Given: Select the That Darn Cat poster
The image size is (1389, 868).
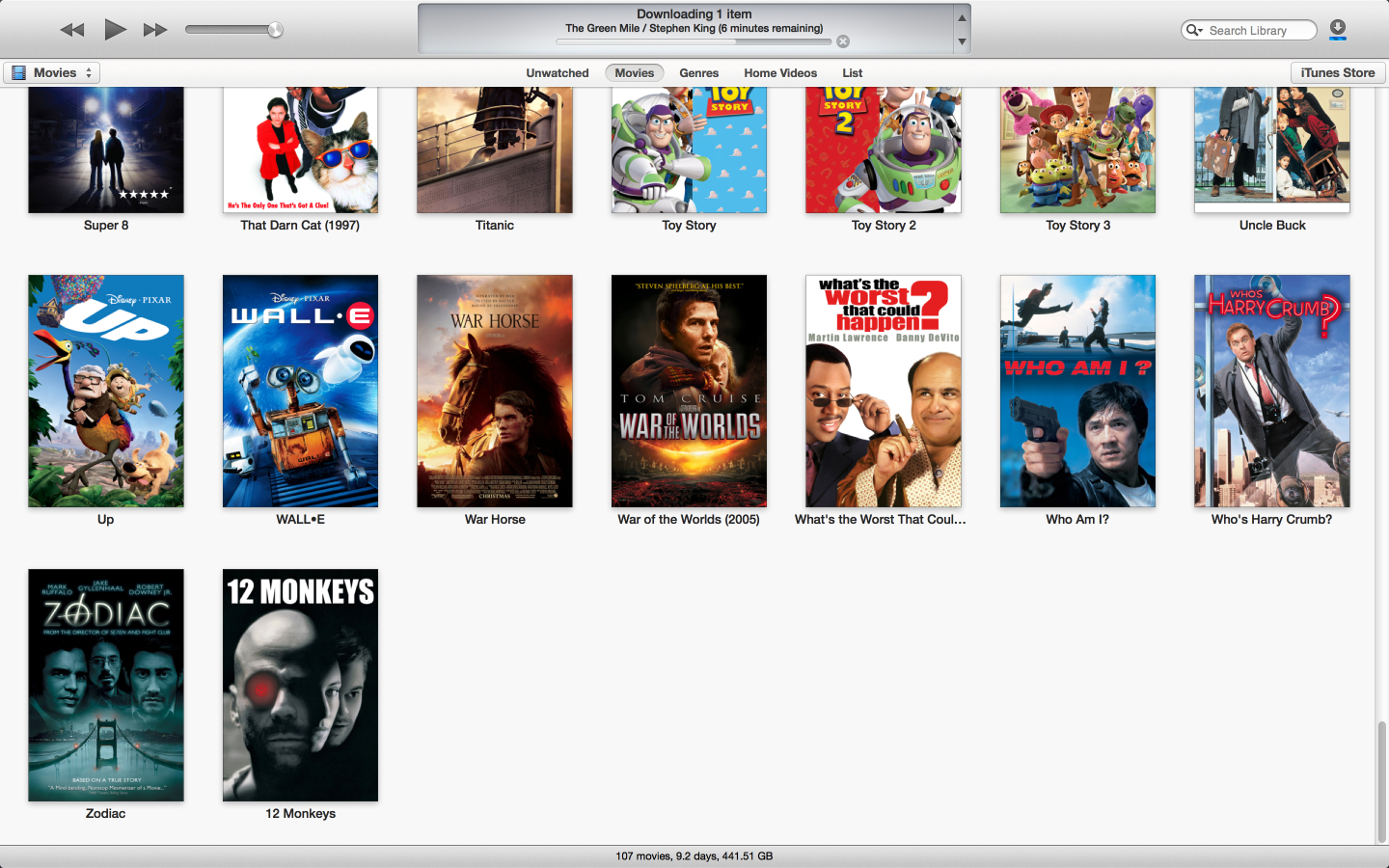Looking at the screenshot, I should tap(300, 149).
